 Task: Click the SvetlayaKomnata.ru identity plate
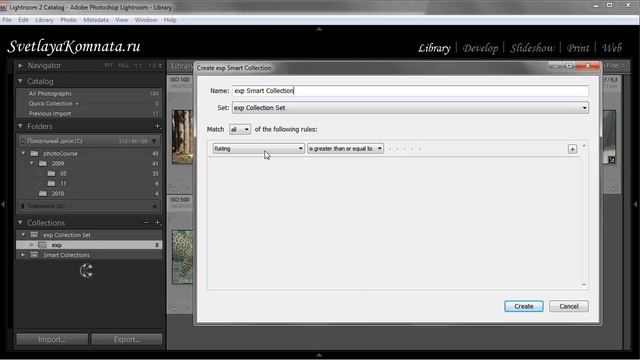(x=74, y=47)
